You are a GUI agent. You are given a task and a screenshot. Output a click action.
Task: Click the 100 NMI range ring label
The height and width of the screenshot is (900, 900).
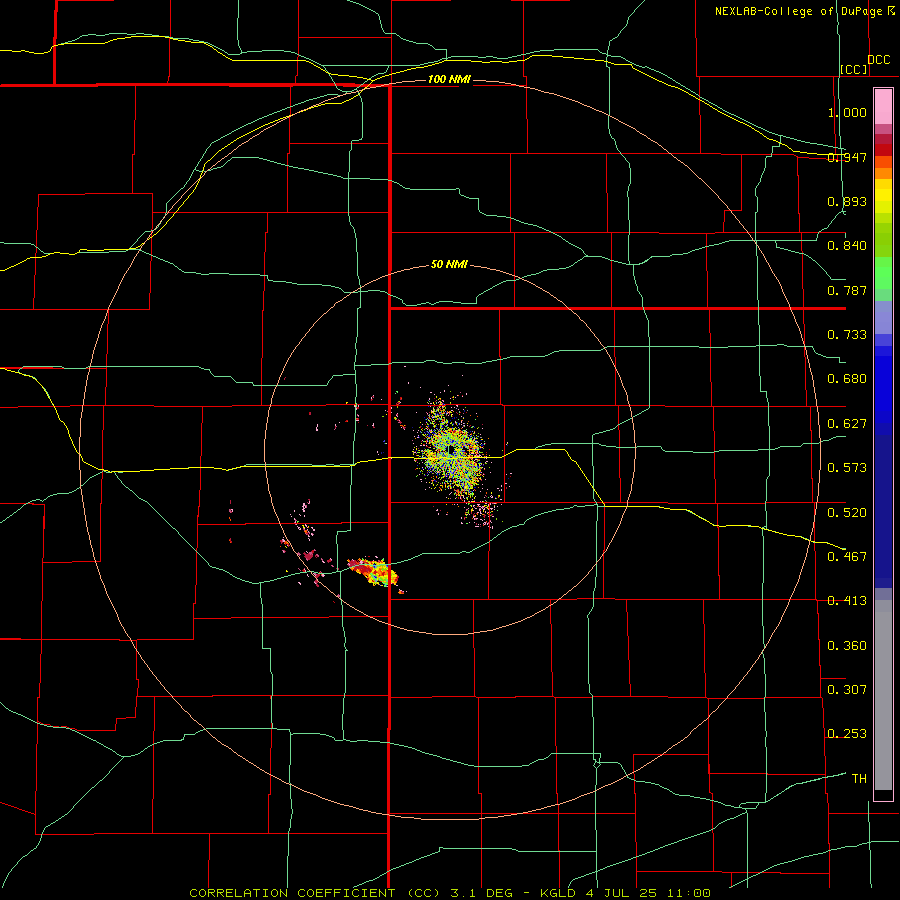[449, 79]
